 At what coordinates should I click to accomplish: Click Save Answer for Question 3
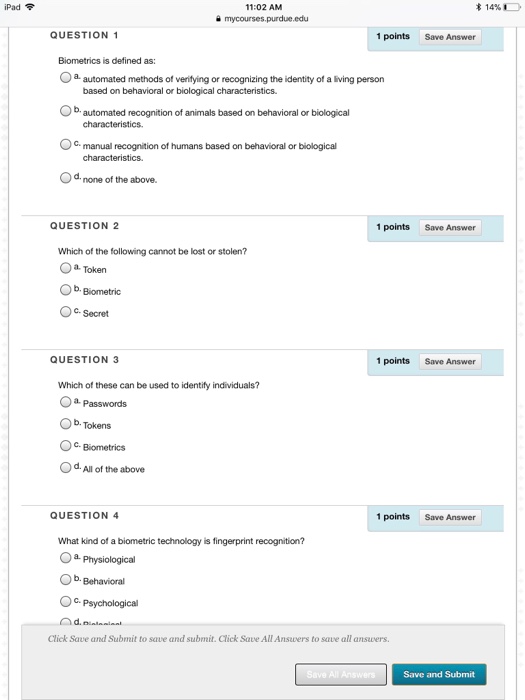450,362
